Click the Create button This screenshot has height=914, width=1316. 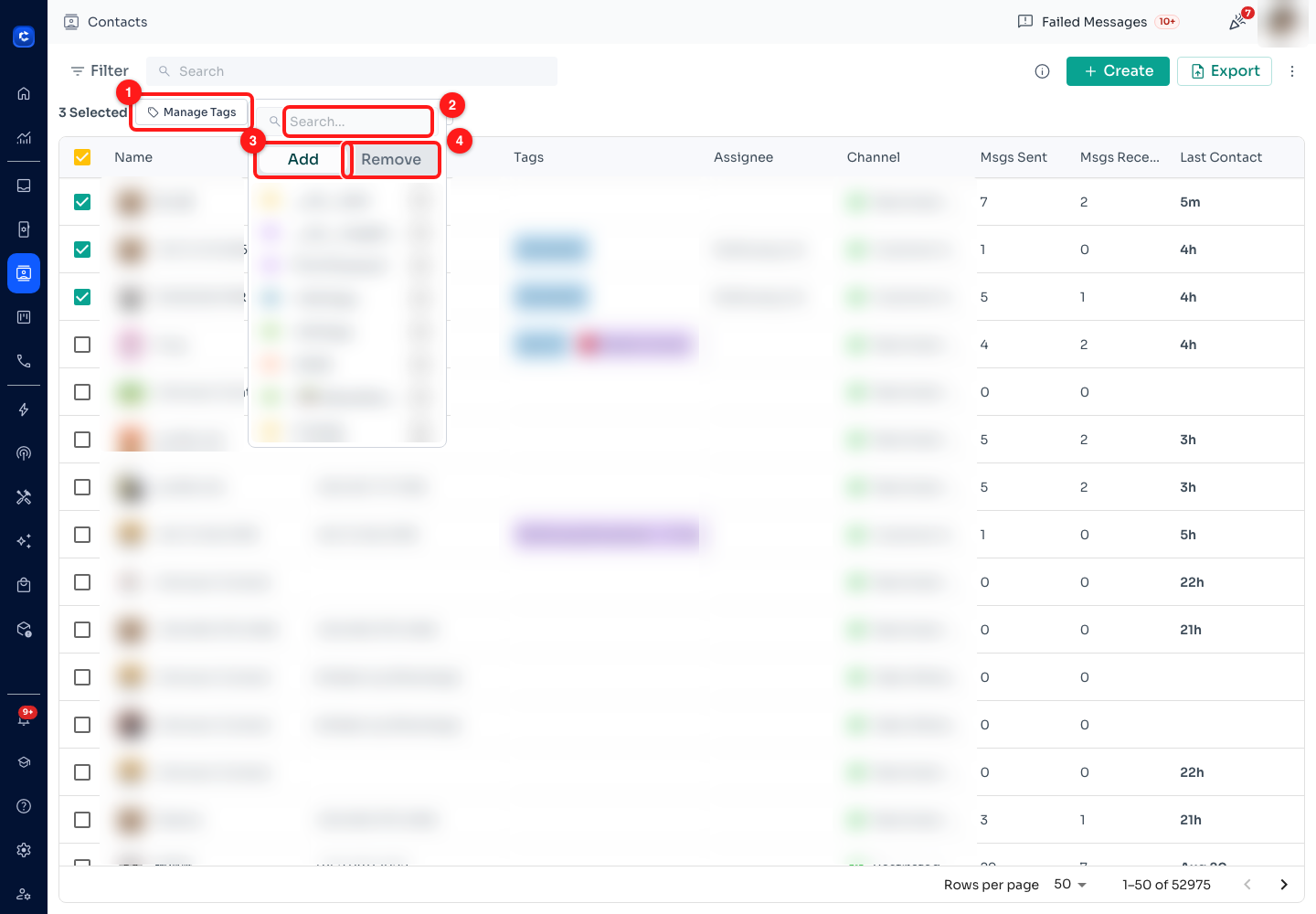(x=1118, y=71)
